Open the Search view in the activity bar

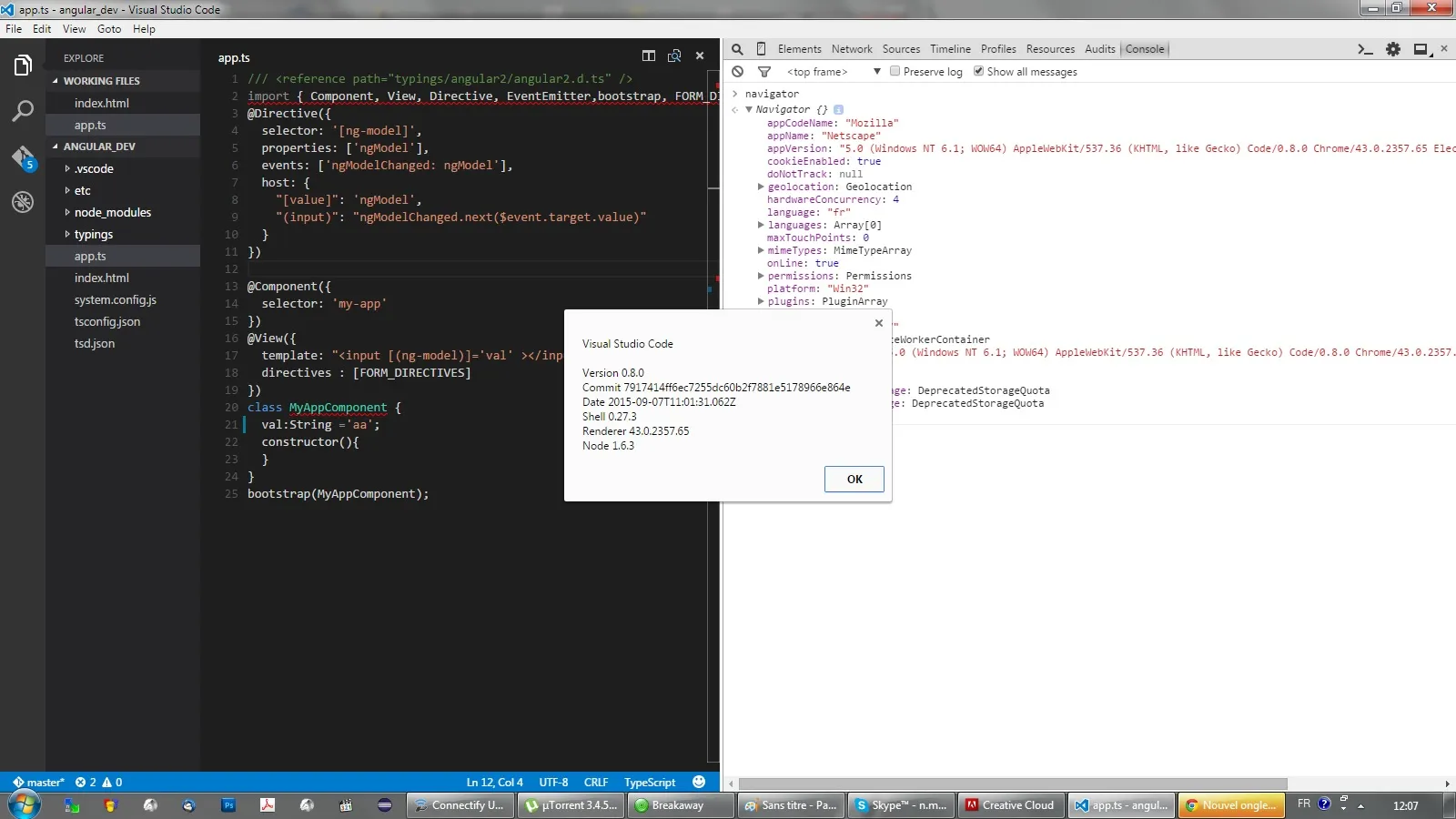23,111
